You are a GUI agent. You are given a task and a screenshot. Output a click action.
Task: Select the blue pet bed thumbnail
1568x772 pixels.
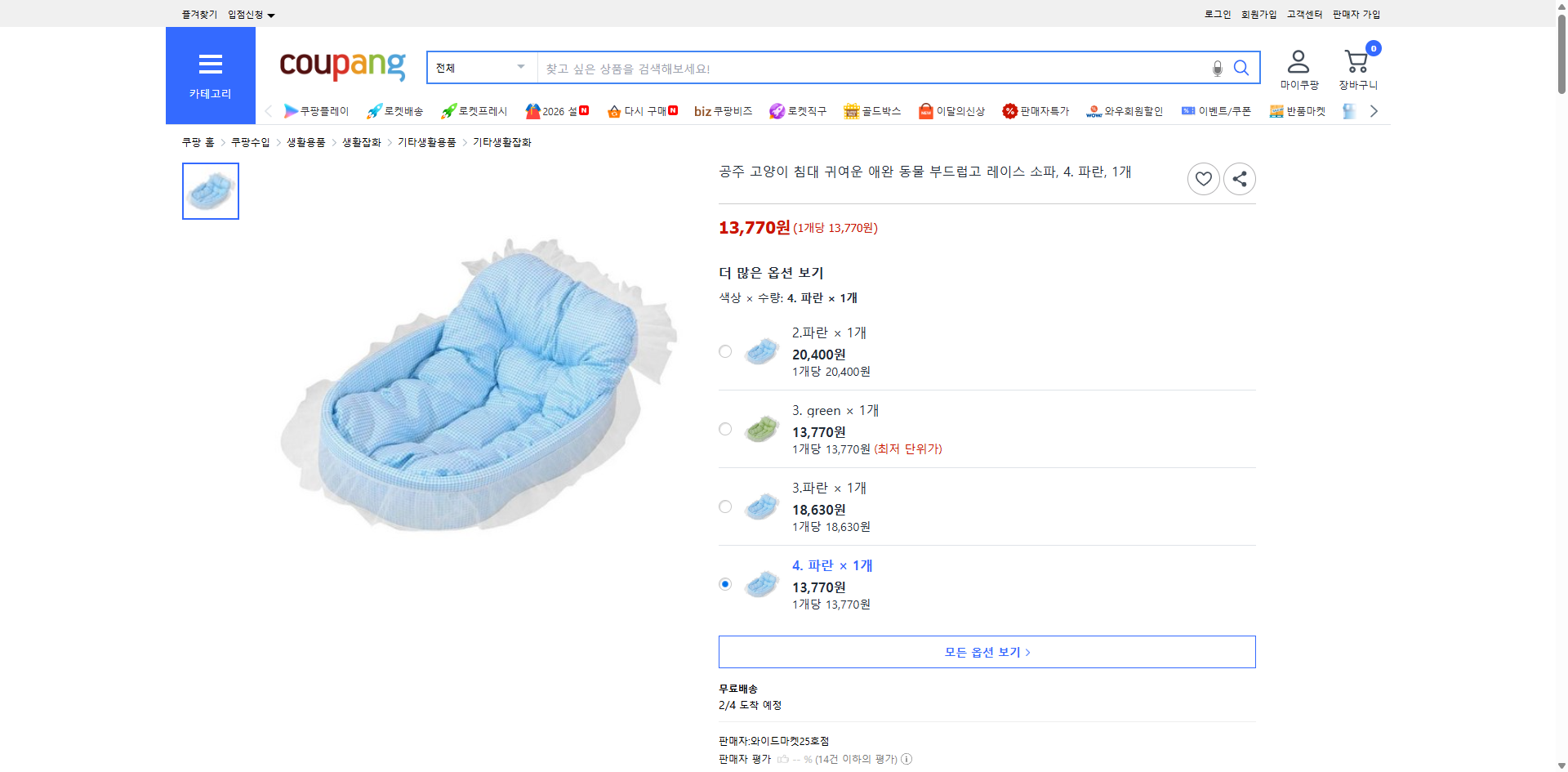(210, 190)
